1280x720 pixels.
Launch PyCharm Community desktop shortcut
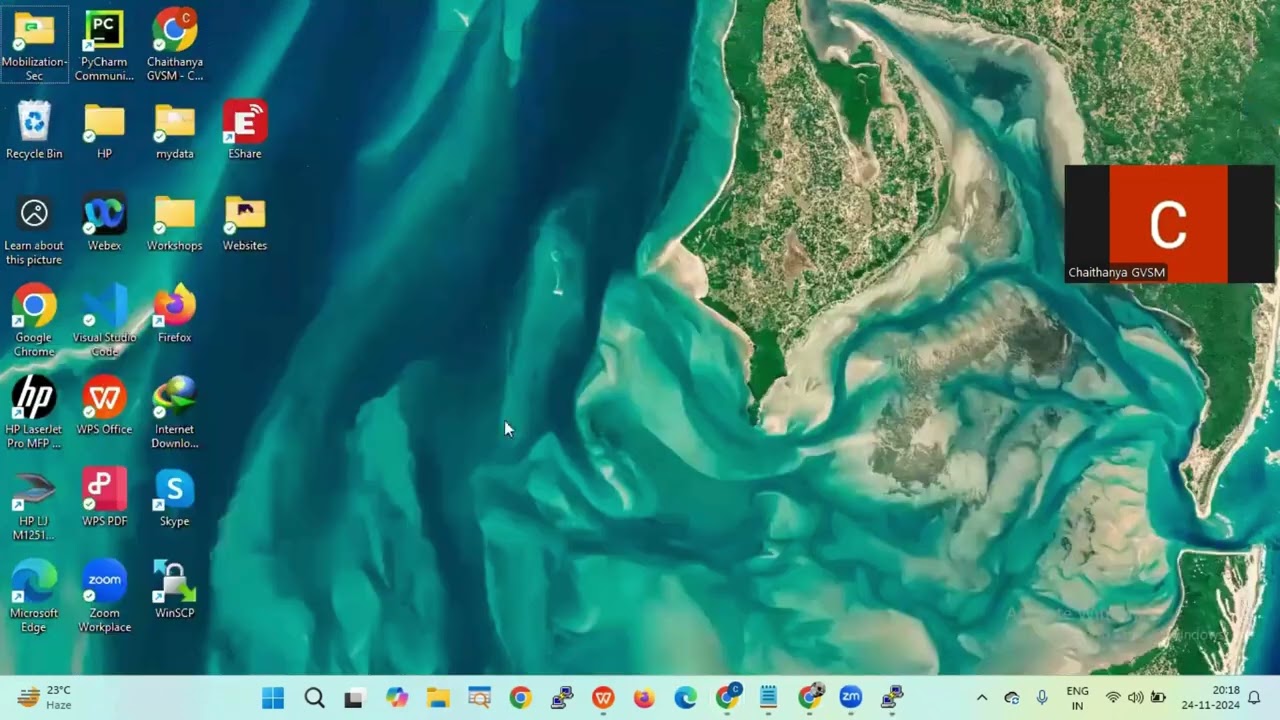(x=104, y=45)
